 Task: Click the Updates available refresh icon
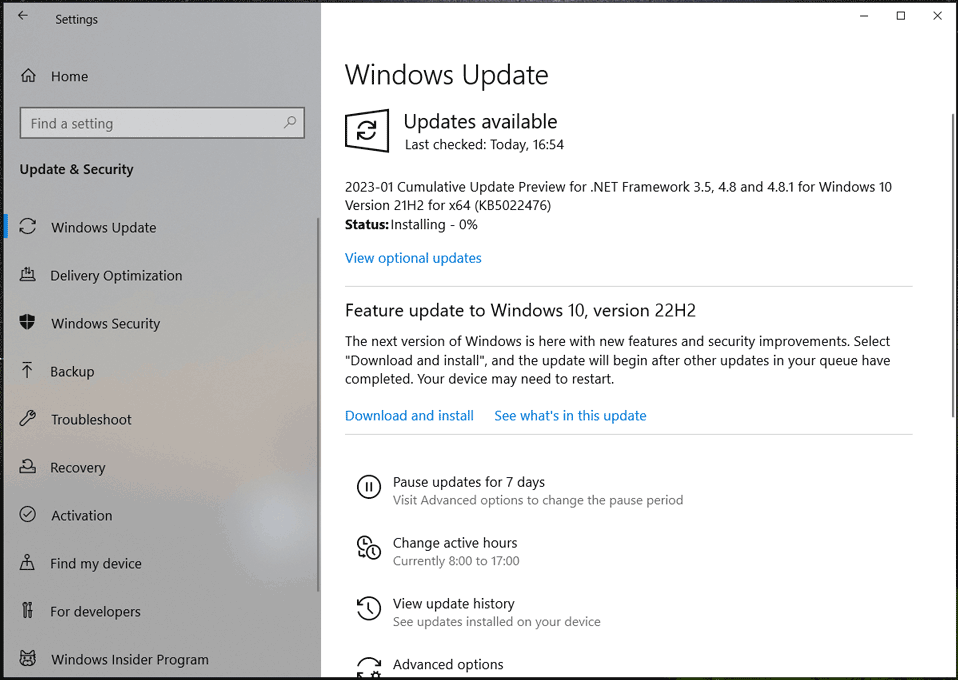(x=367, y=131)
